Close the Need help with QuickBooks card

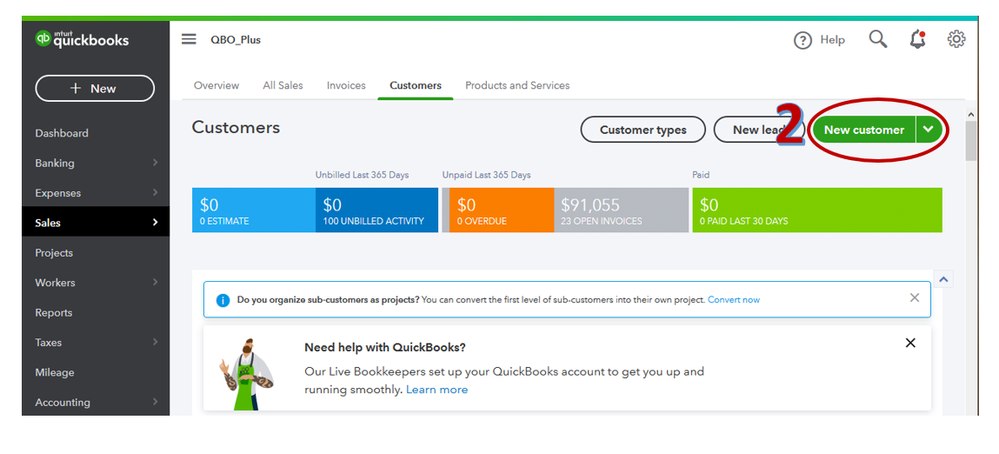coord(910,343)
